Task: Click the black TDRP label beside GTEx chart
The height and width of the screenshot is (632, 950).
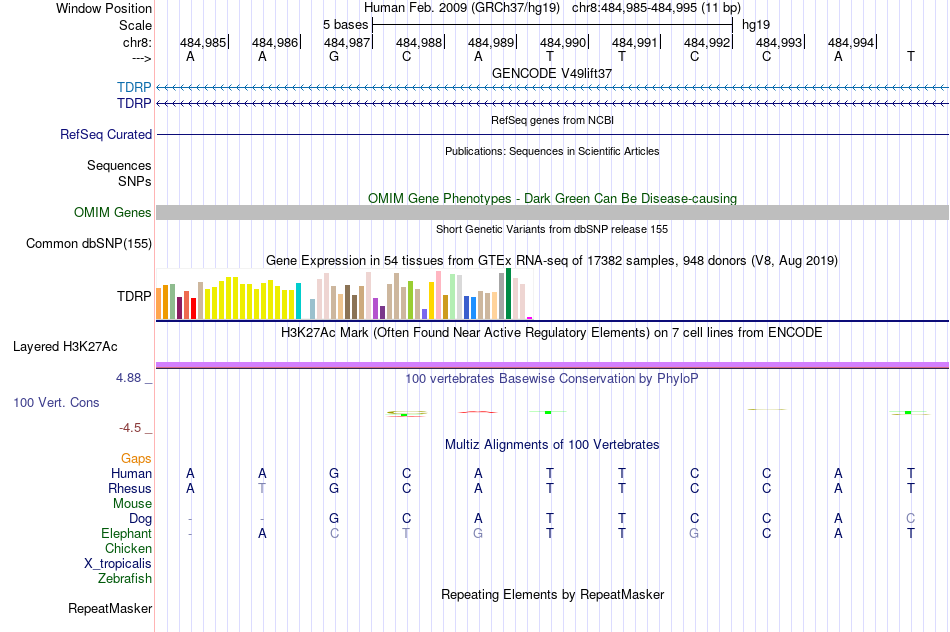Action: (x=134, y=296)
